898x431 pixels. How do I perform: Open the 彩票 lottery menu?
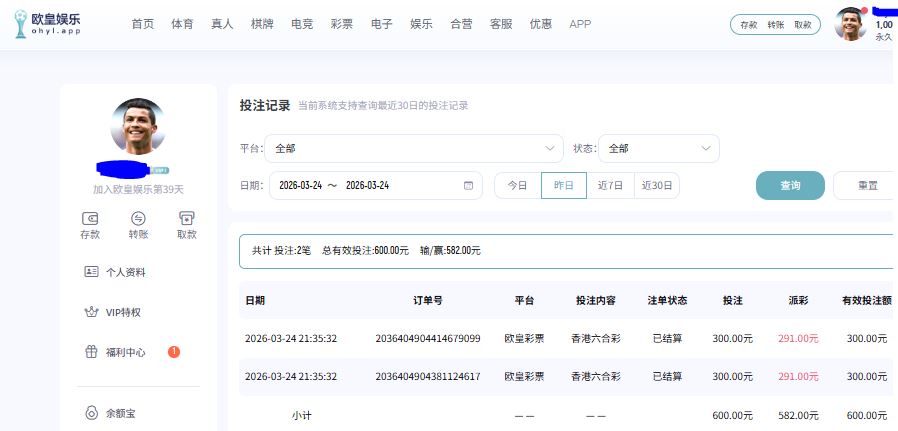tap(342, 24)
